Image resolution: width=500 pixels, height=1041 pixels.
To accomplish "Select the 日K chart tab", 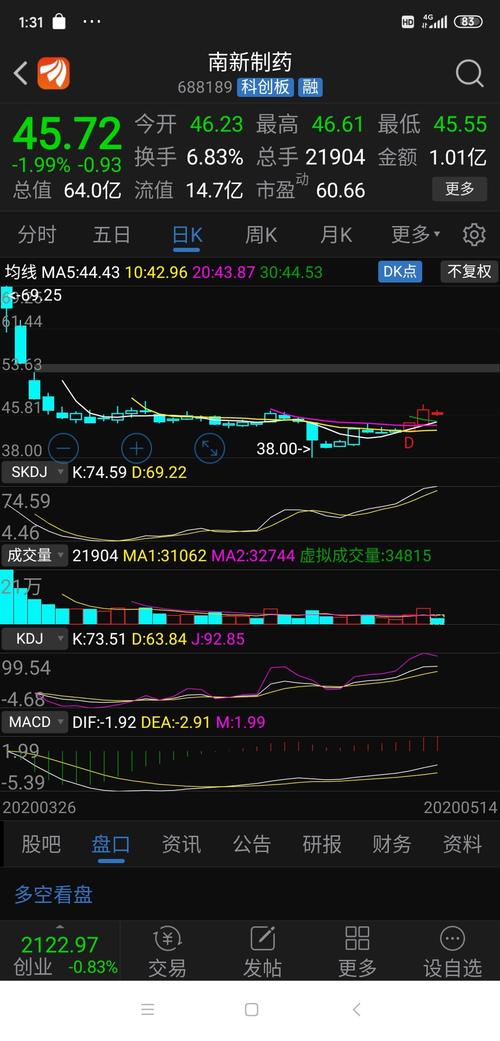I will tap(187, 234).
